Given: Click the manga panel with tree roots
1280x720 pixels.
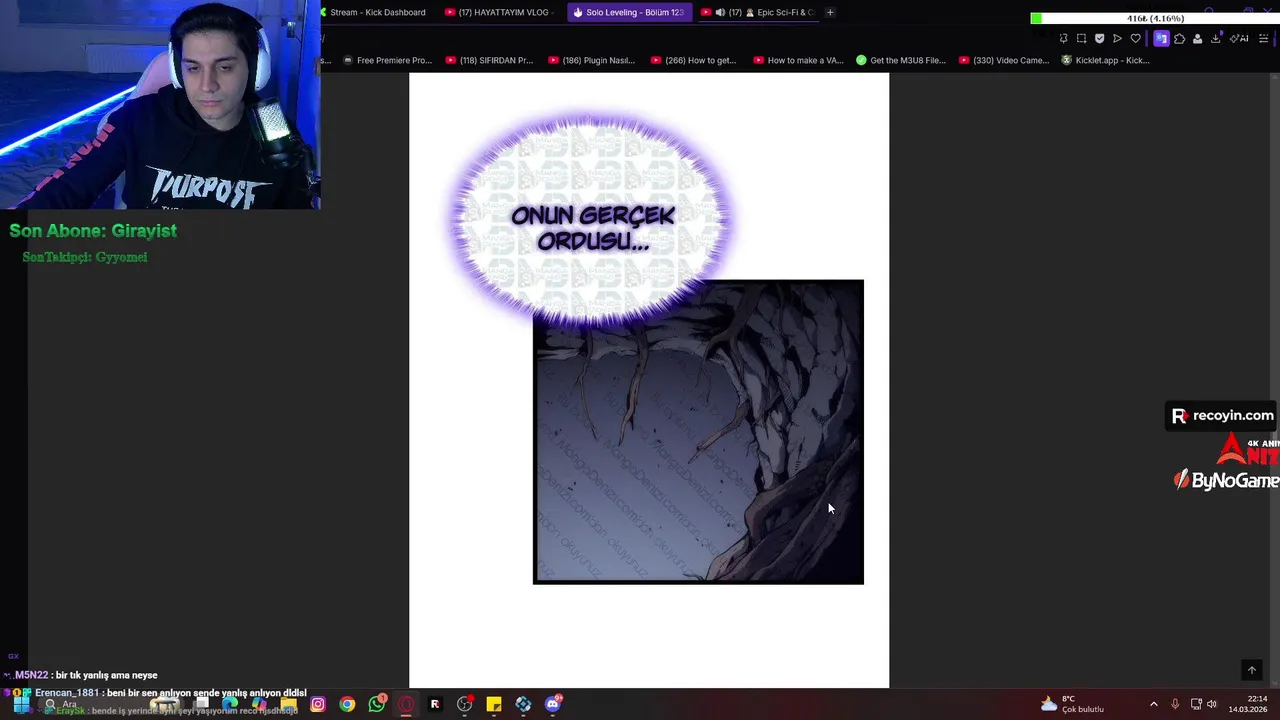Looking at the screenshot, I should (x=698, y=432).
